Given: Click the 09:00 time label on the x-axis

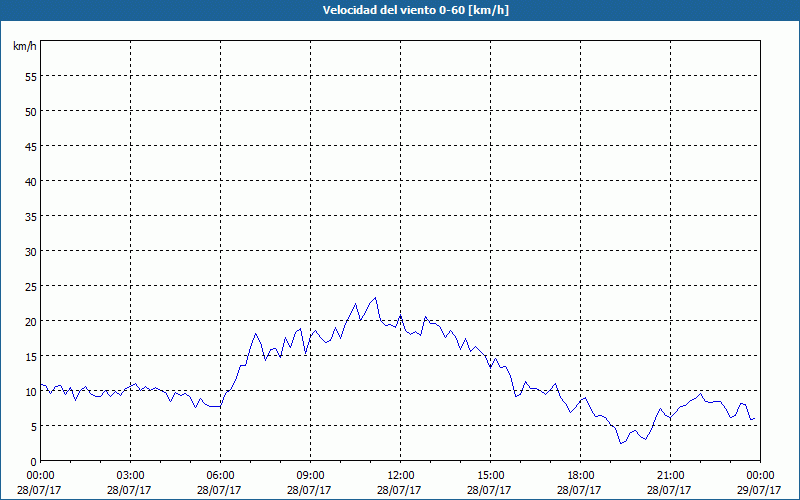Looking at the screenshot, I should 310,476.
